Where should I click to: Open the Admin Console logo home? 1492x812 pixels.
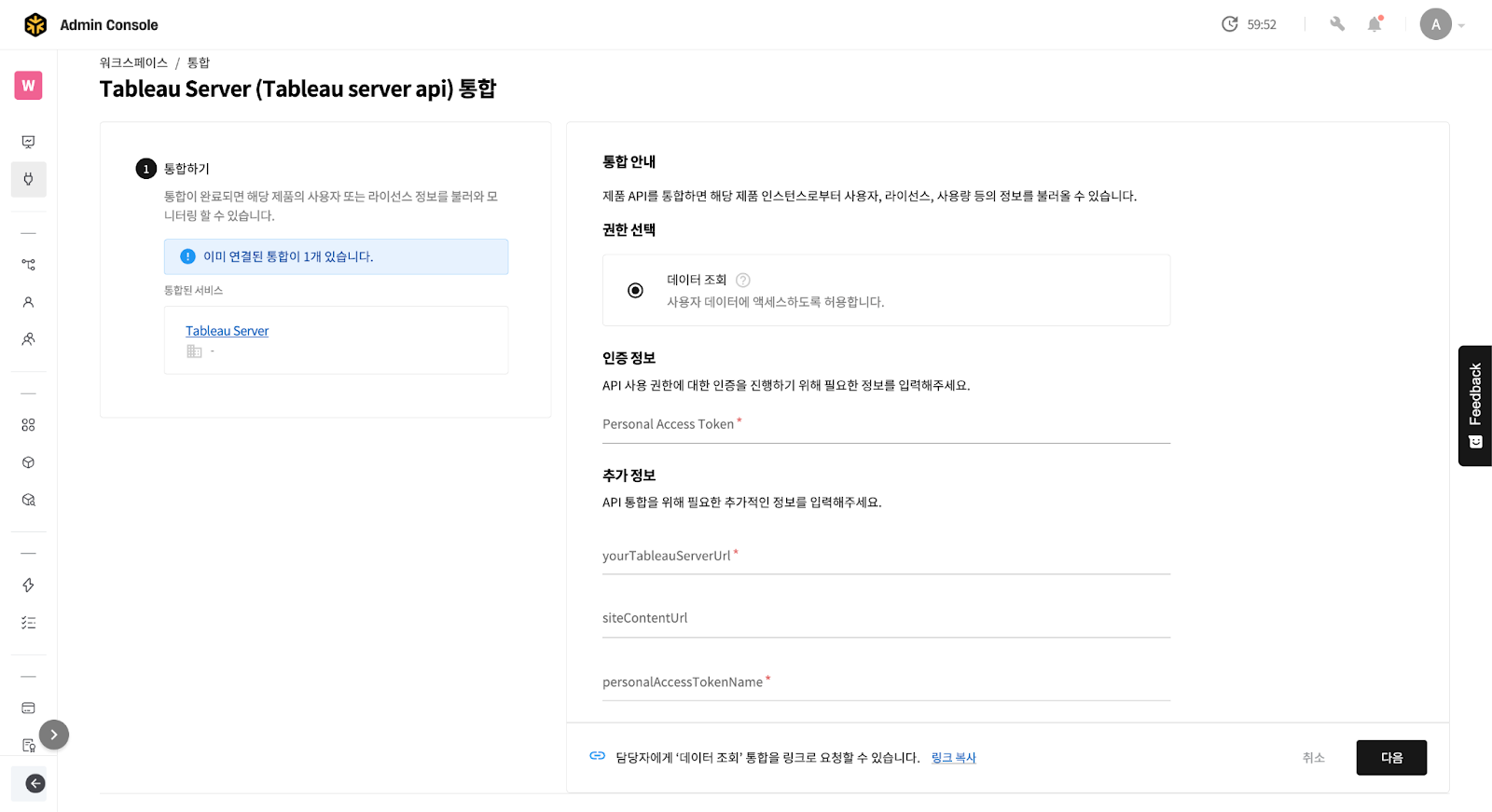pos(35,25)
